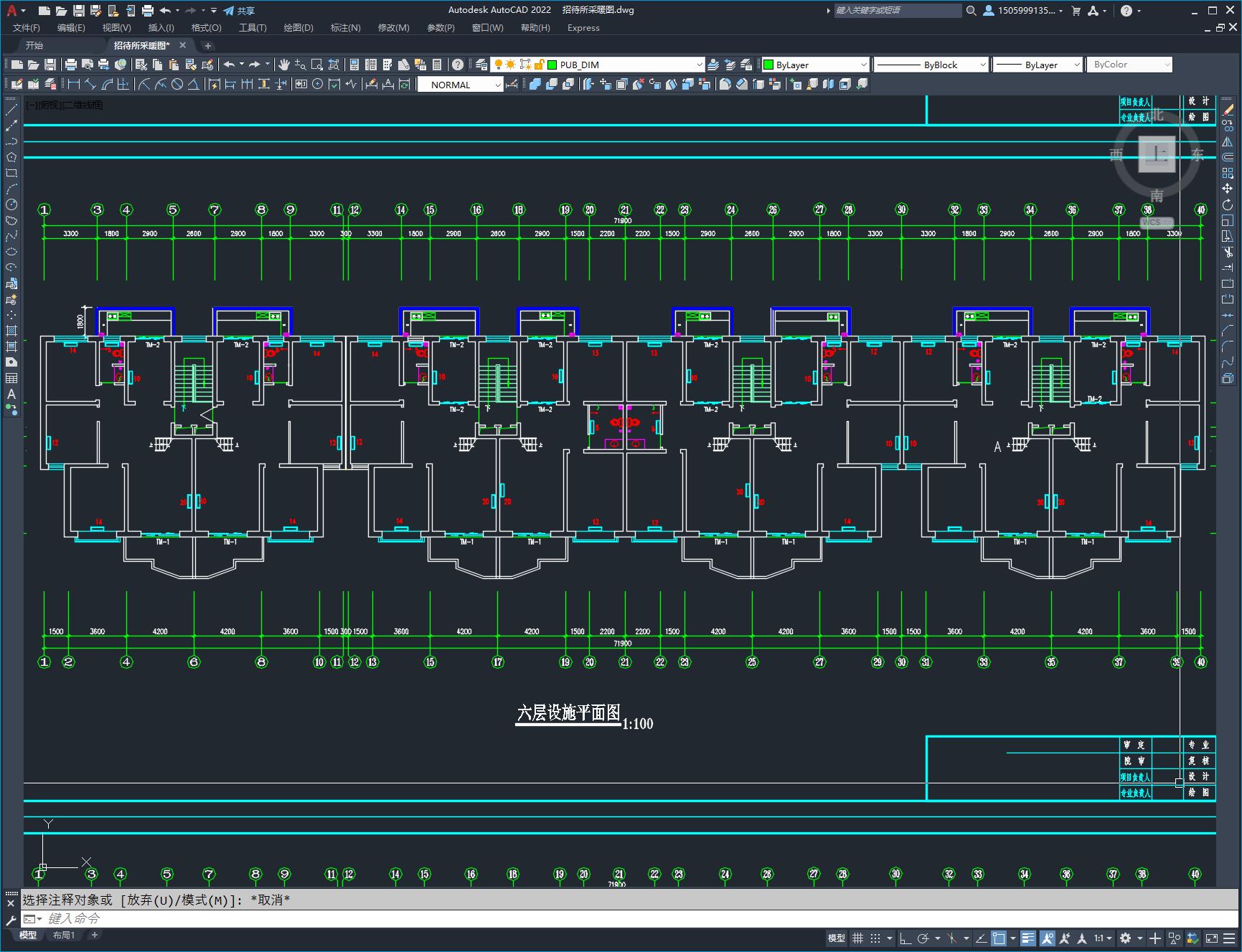Image resolution: width=1242 pixels, height=952 pixels.
Task: Click the Clean Screen icon in status bar
Action: tap(1211, 938)
